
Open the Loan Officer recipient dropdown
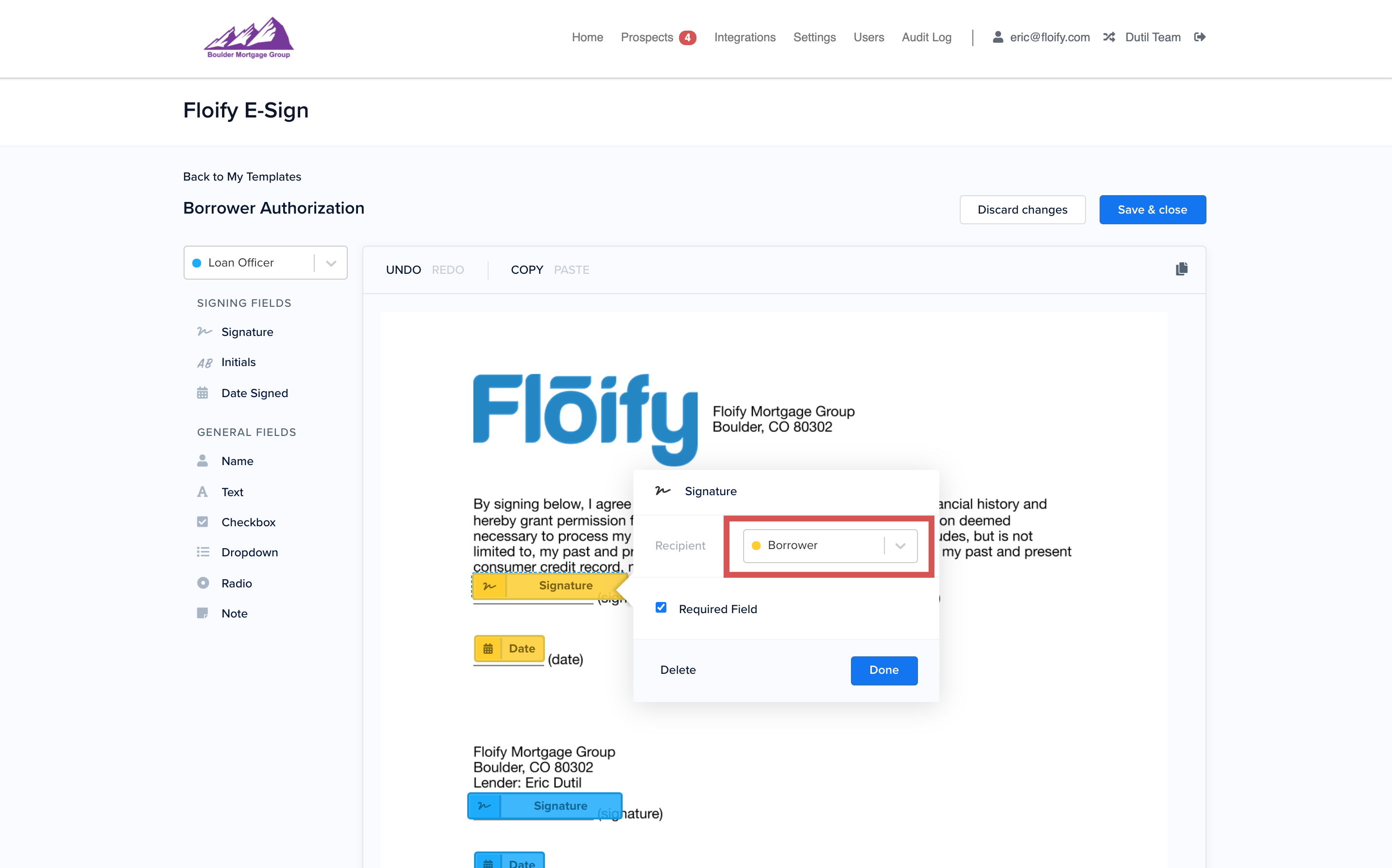pyautogui.click(x=265, y=263)
